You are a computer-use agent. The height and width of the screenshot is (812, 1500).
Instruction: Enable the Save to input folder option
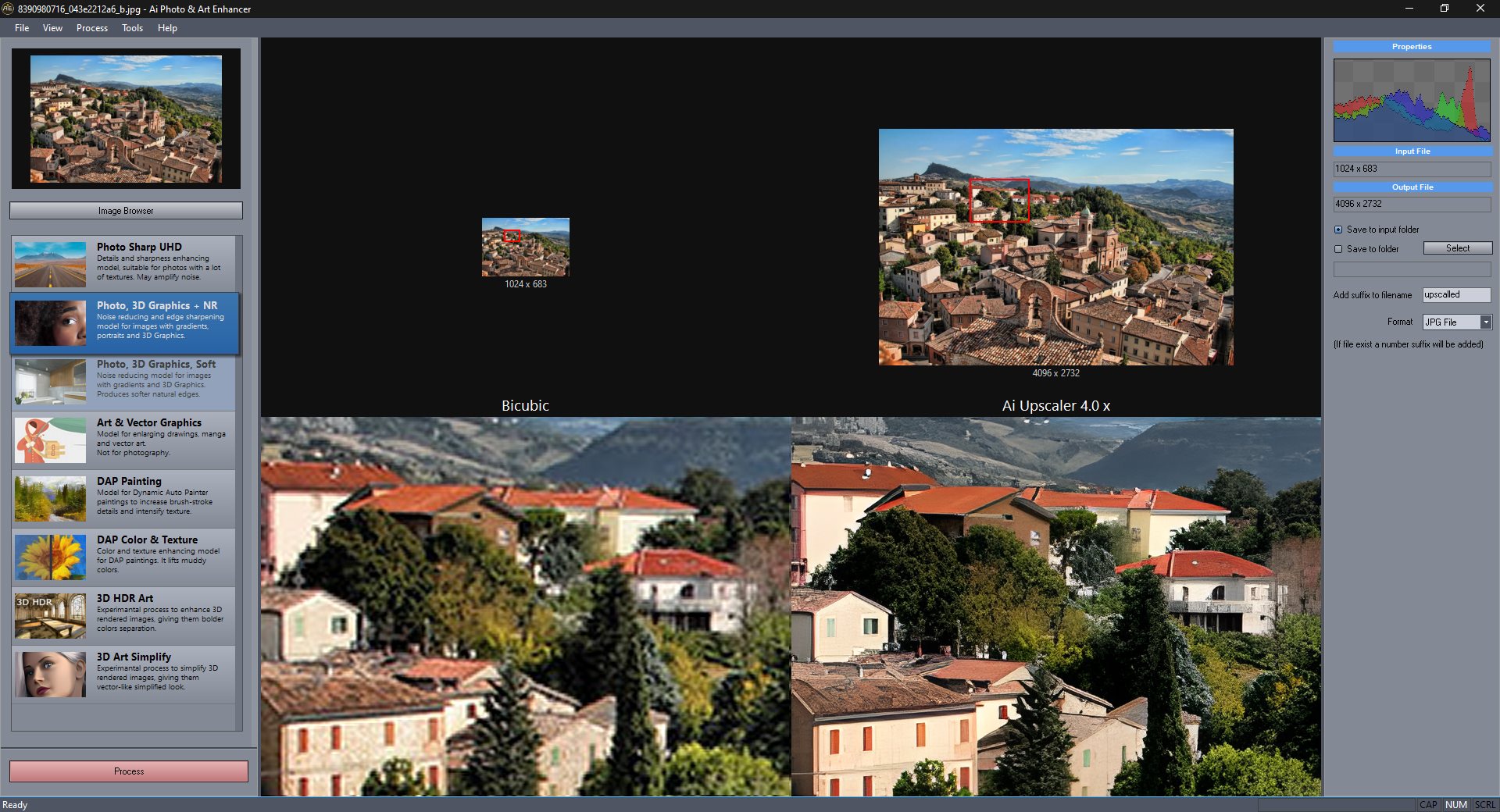[1338, 230]
